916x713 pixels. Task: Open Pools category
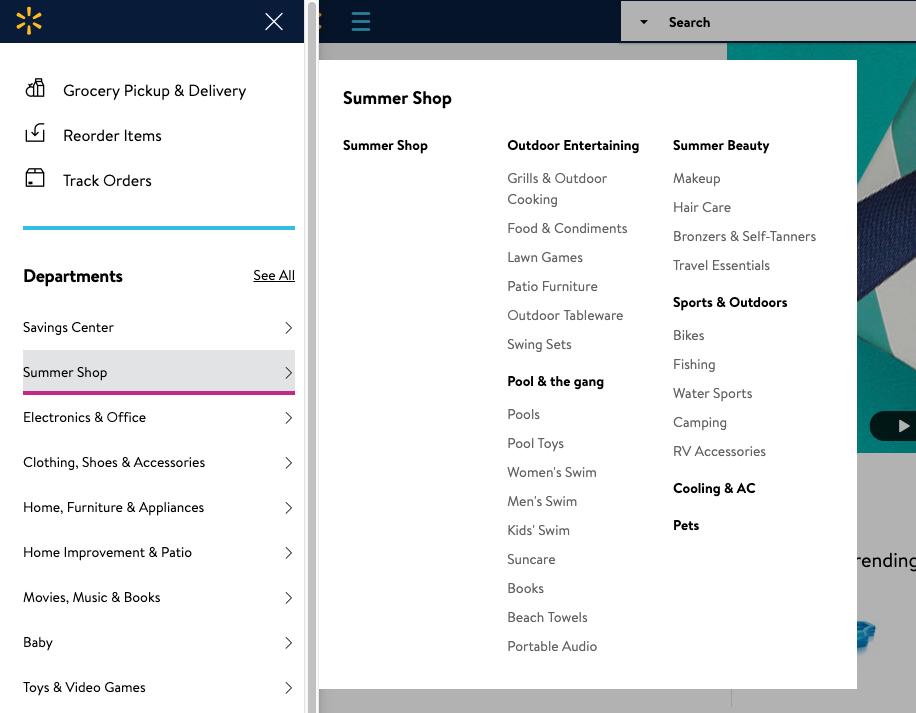click(x=523, y=415)
